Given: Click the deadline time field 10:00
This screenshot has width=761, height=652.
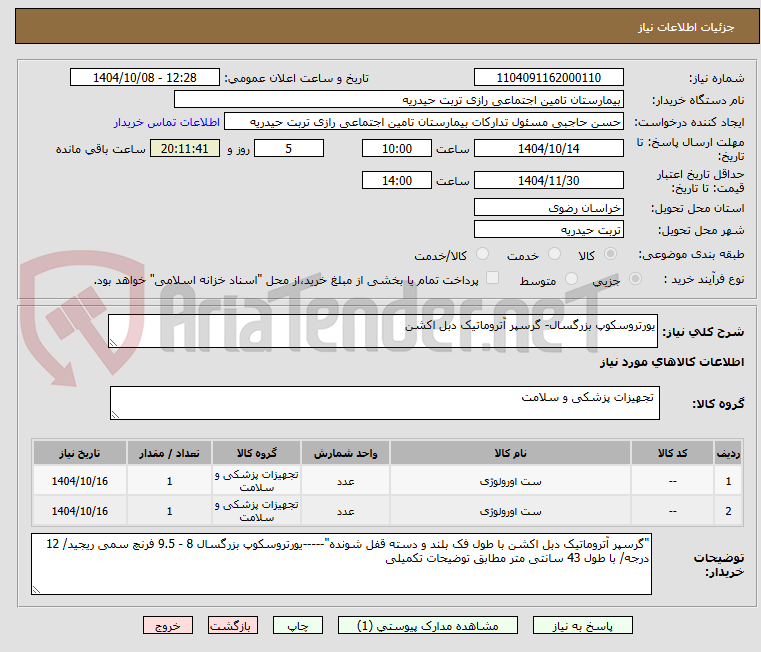Looking at the screenshot, I should click(397, 149).
